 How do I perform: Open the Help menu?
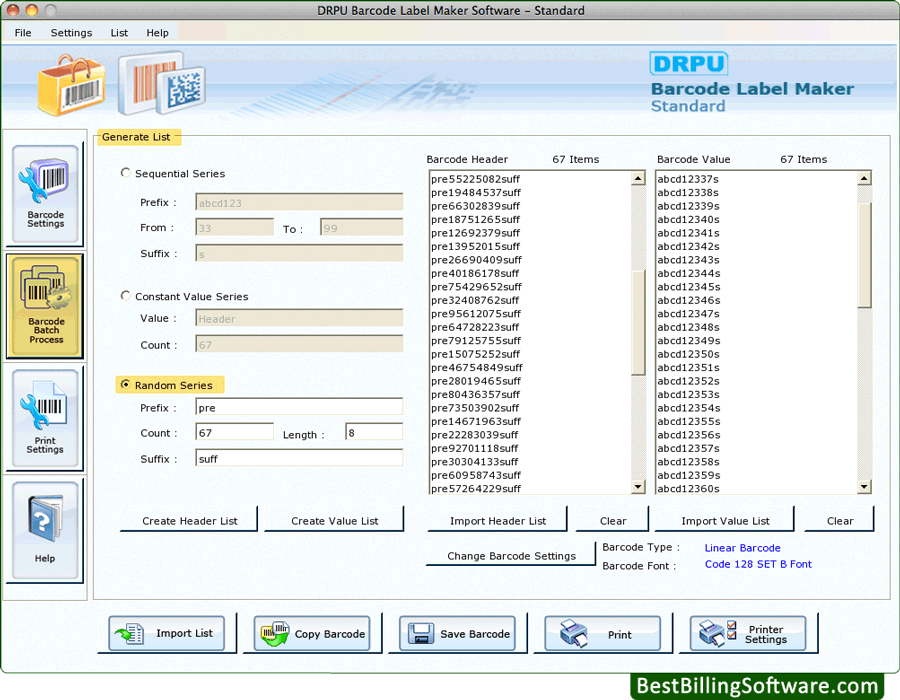157,33
